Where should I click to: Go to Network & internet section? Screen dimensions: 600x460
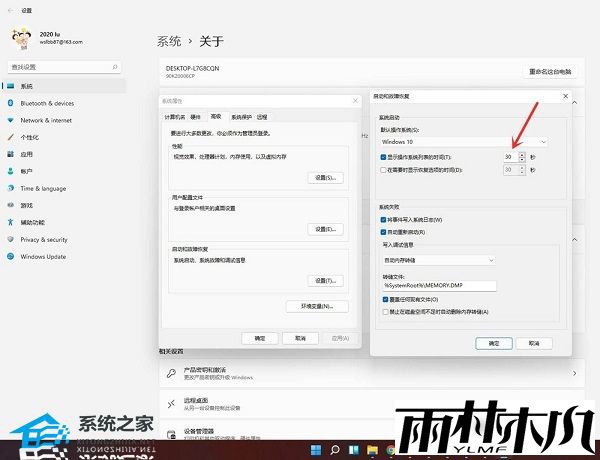(x=46, y=120)
